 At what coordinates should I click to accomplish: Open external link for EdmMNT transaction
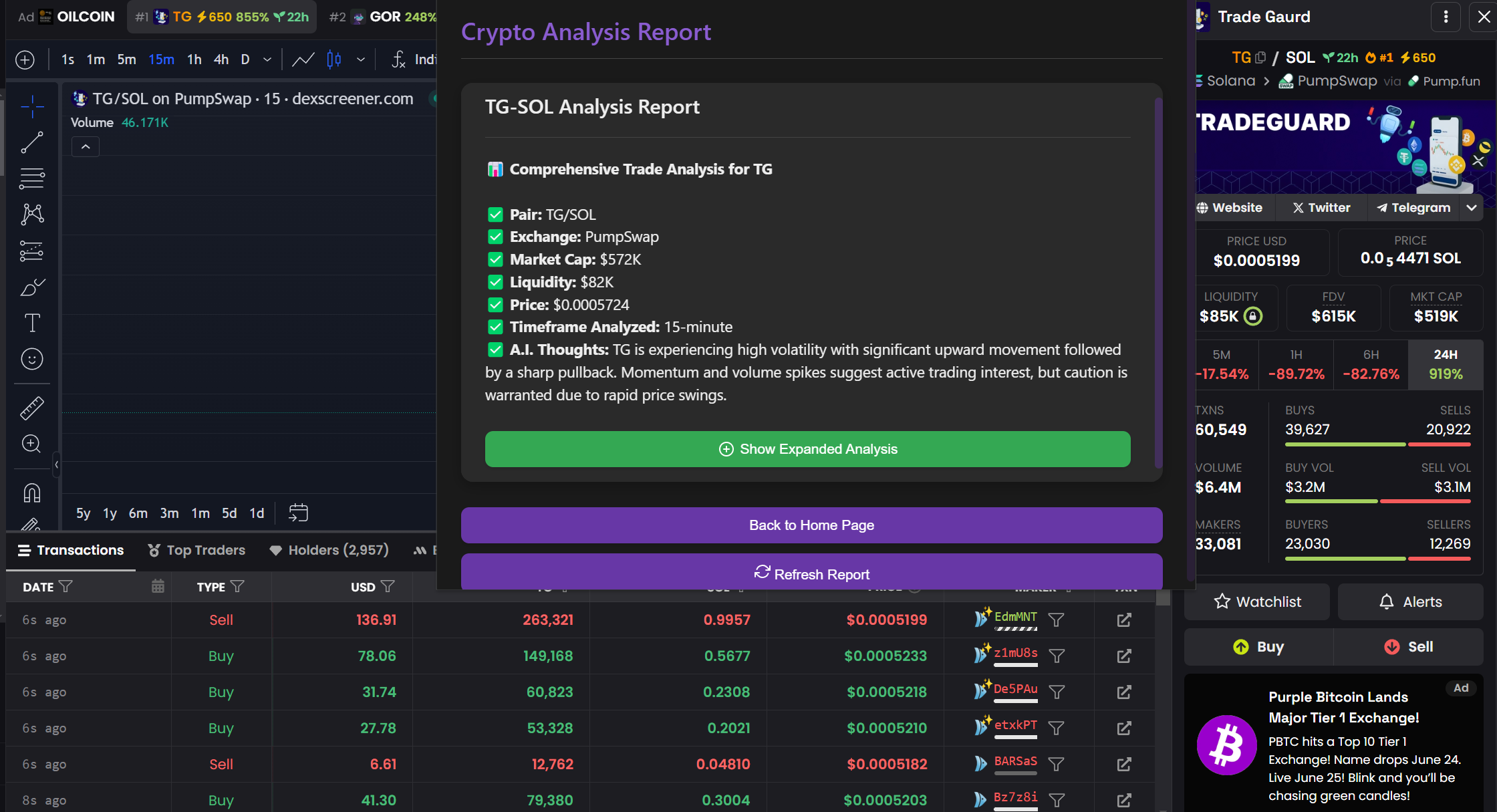point(1124,620)
